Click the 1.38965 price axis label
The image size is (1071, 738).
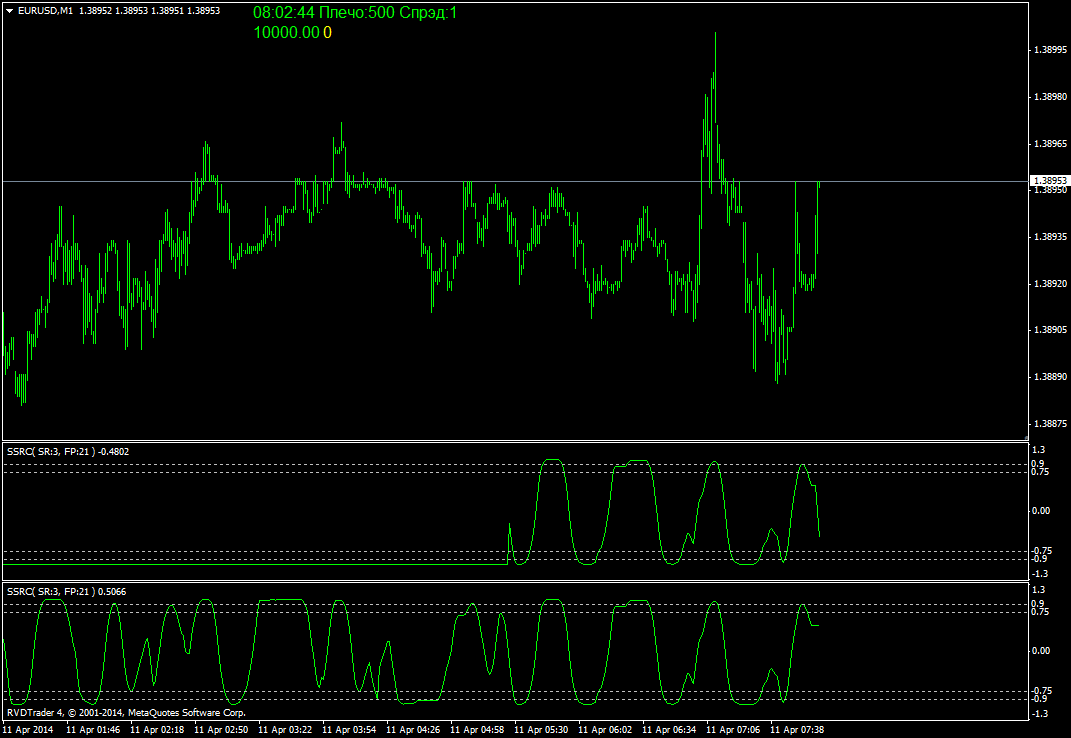1050,144
